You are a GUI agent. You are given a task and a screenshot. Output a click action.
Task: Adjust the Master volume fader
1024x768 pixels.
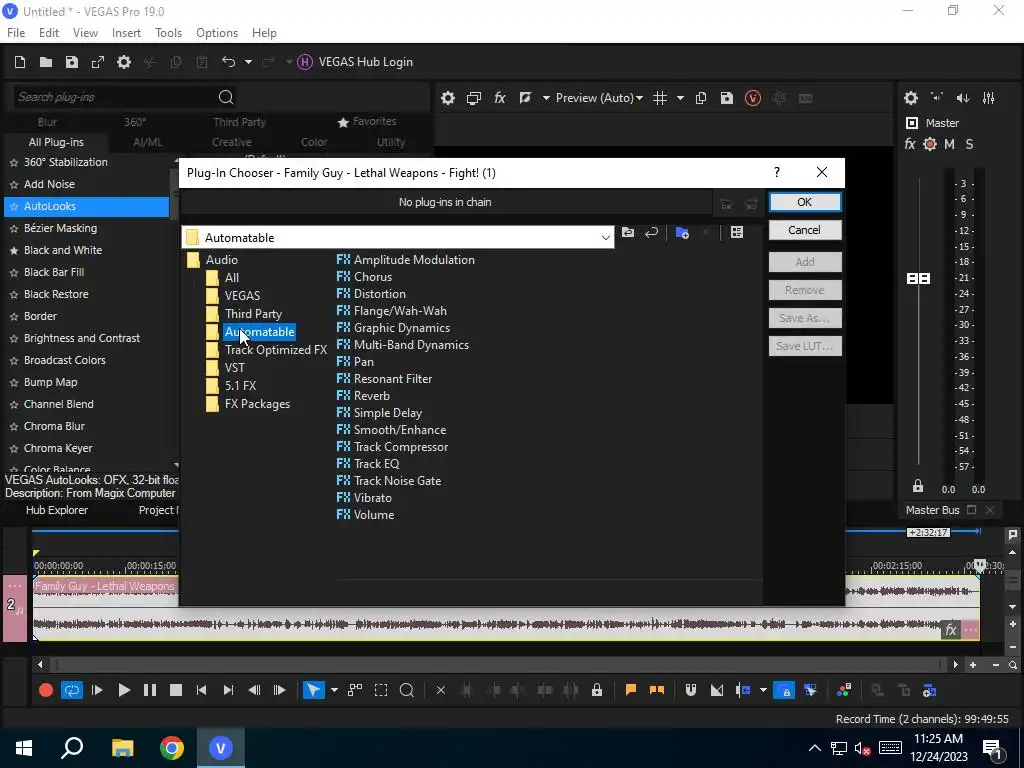919,279
